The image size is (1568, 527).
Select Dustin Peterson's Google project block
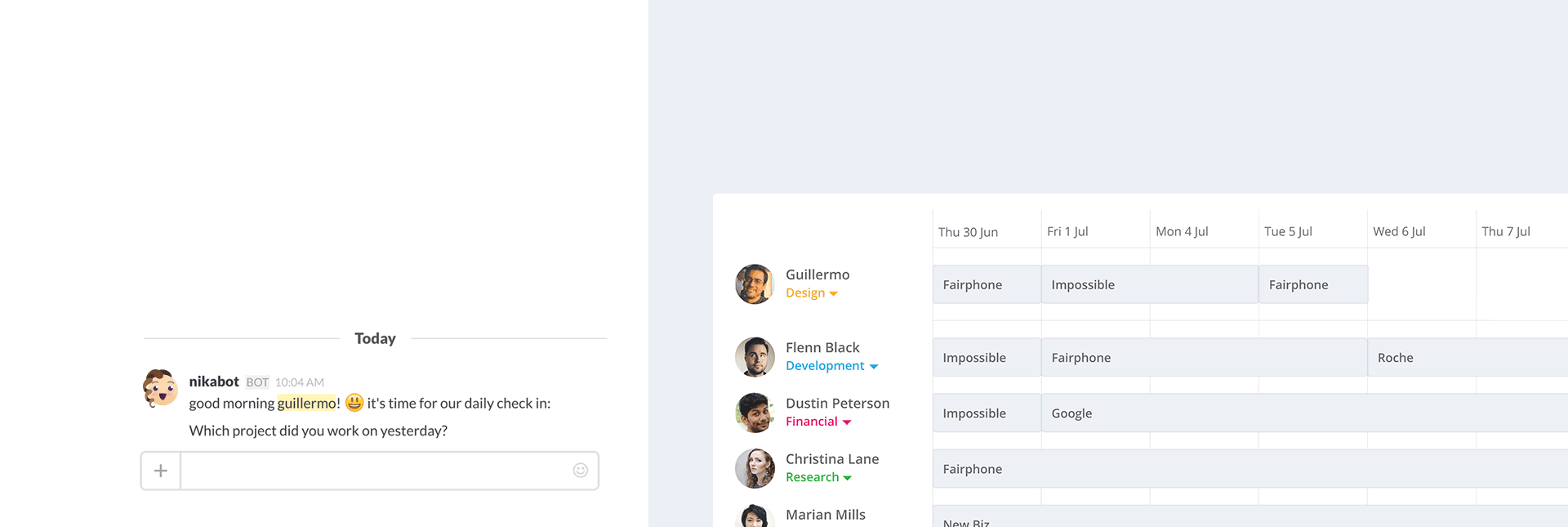tap(1305, 413)
